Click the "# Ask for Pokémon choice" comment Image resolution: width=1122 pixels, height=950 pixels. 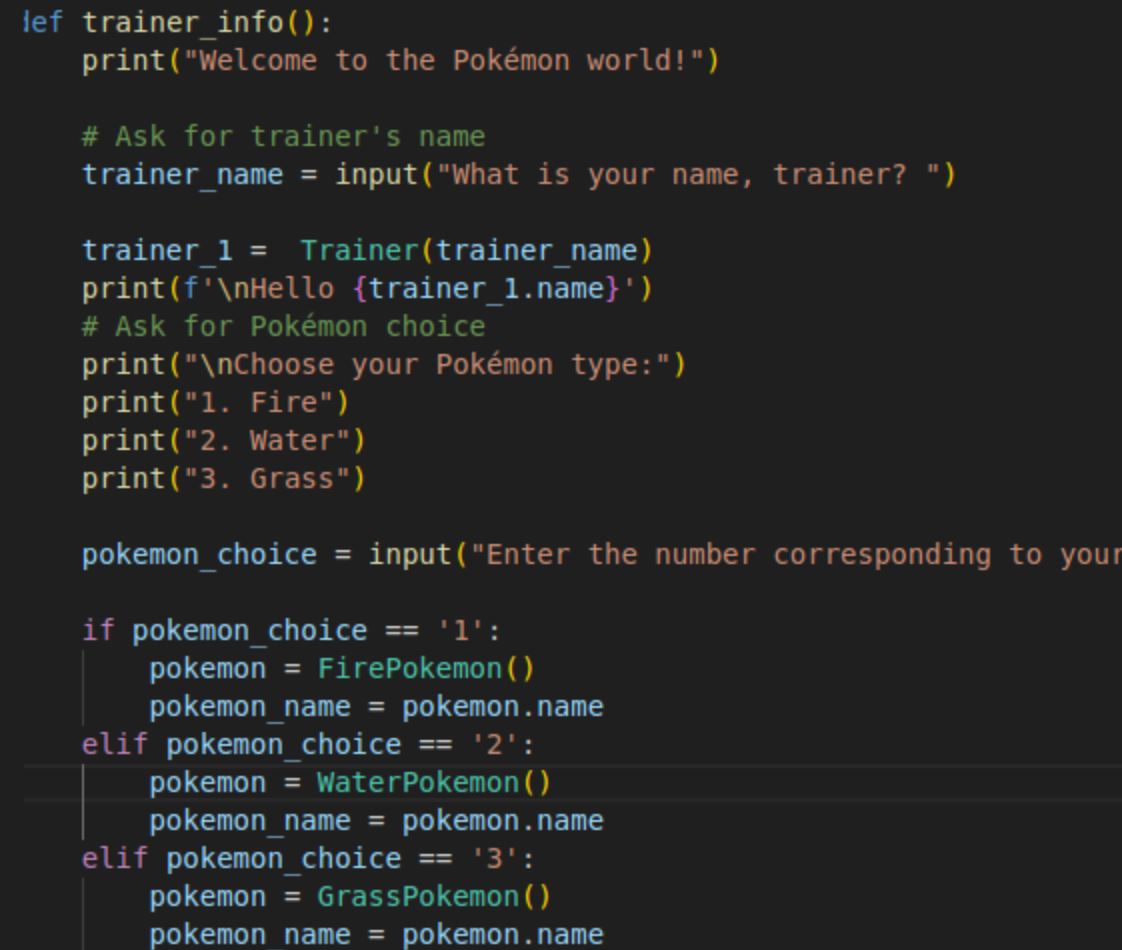point(283,327)
